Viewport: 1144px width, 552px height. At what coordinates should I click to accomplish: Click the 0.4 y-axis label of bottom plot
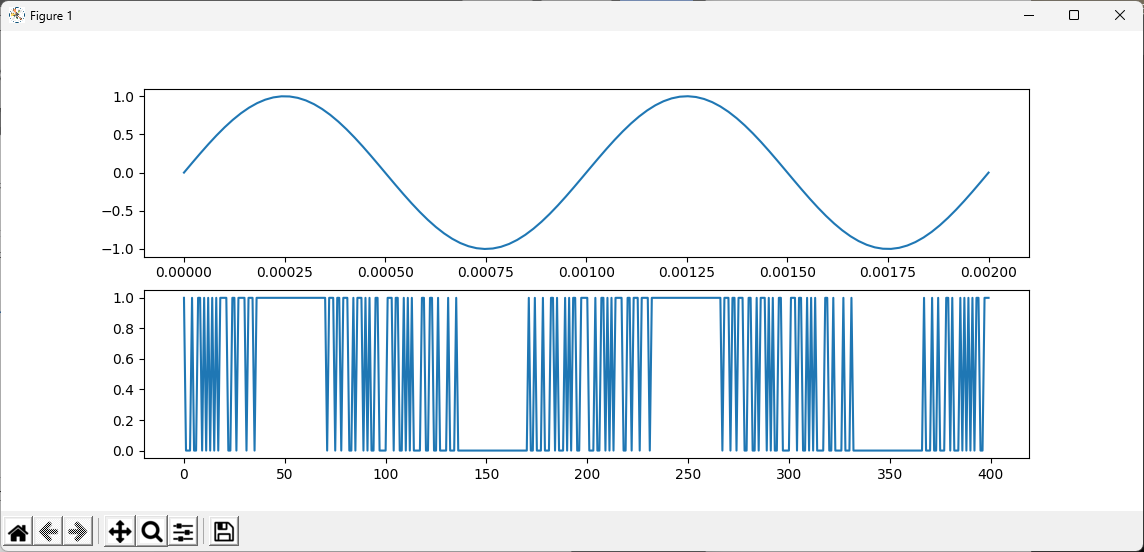tap(125, 390)
